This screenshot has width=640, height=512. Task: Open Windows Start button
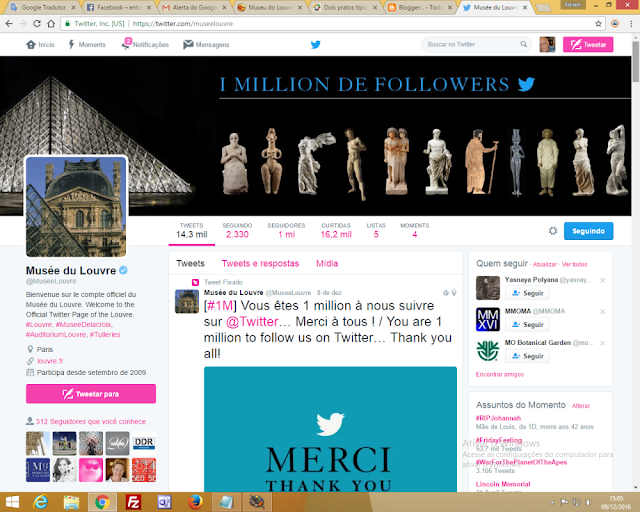pyautogui.click(x=12, y=502)
